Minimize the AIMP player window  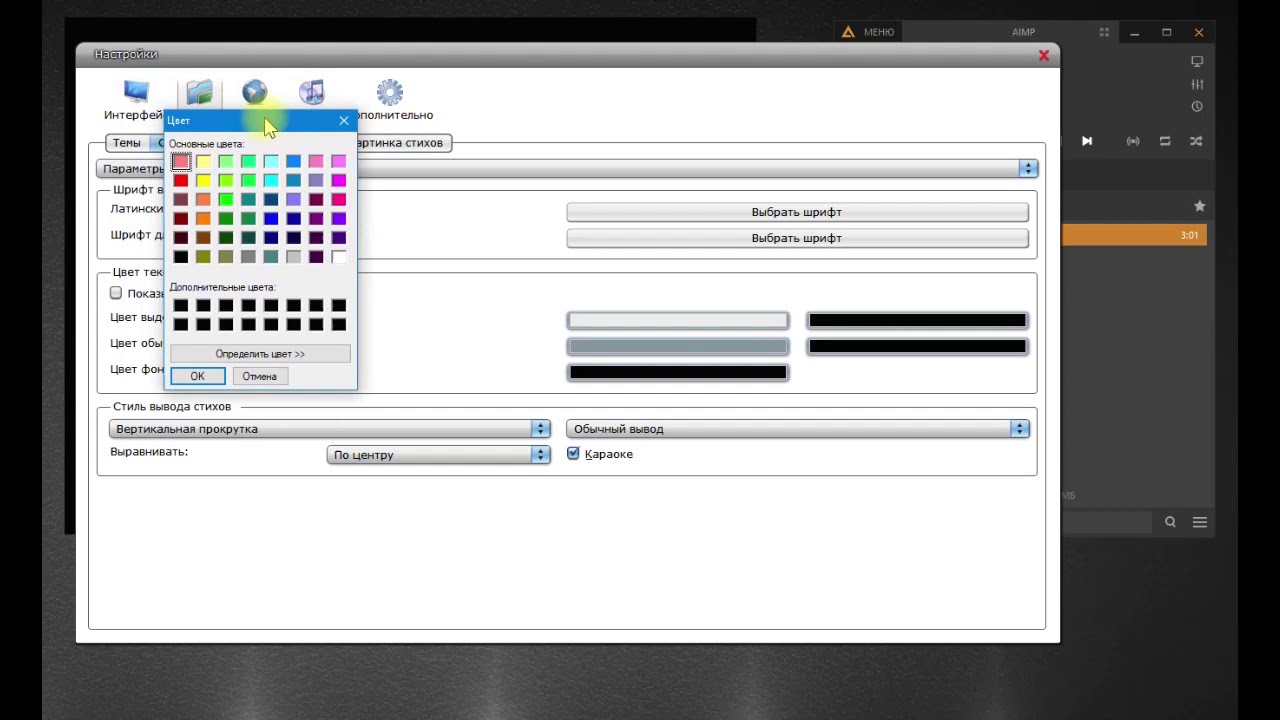[x=1135, y=32]
